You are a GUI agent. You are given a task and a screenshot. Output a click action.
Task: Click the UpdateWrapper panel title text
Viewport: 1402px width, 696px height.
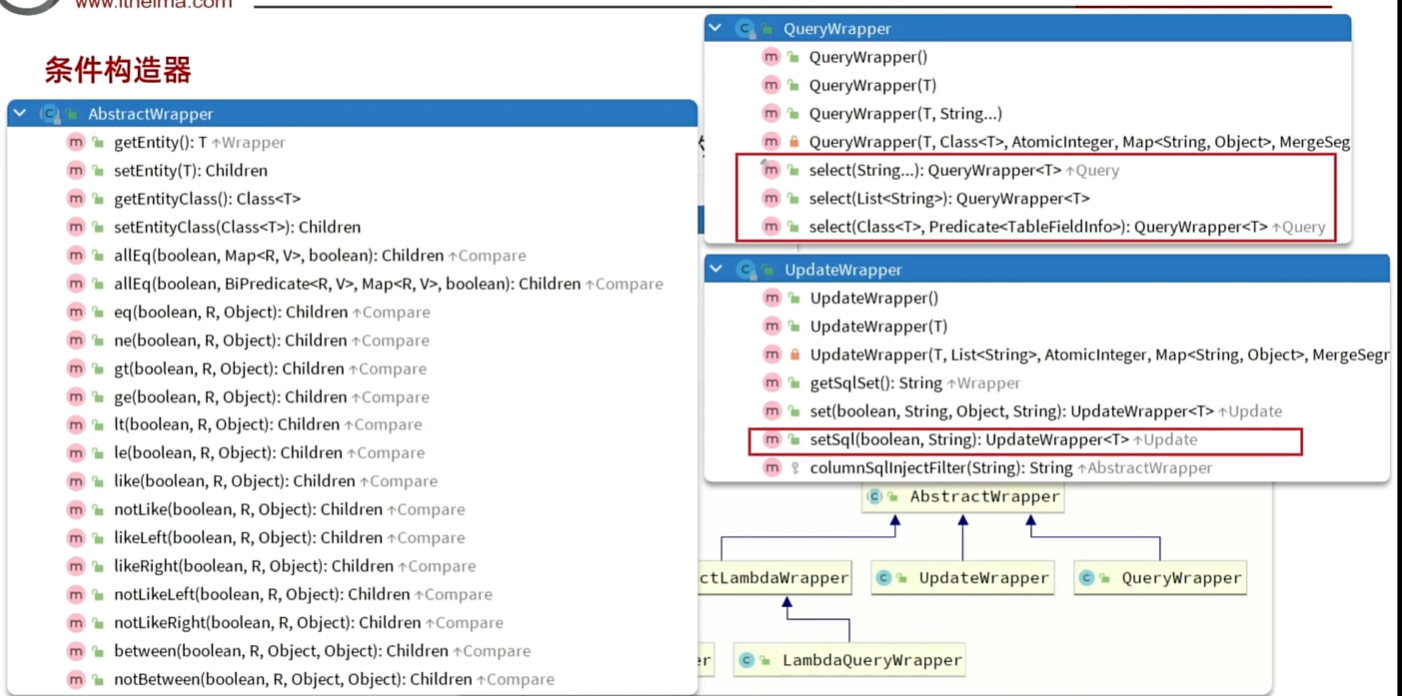(x=843, y=269)
